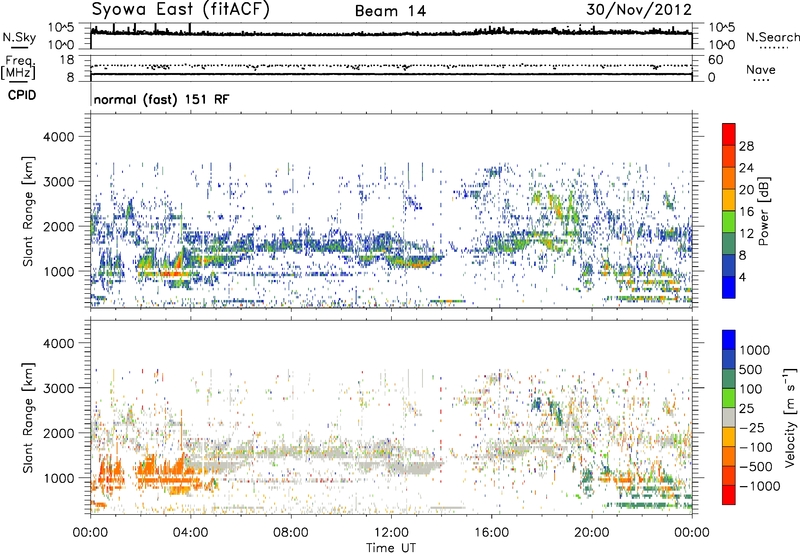Pick the bright blue top velocity swatch above 1000

[729, 340]
